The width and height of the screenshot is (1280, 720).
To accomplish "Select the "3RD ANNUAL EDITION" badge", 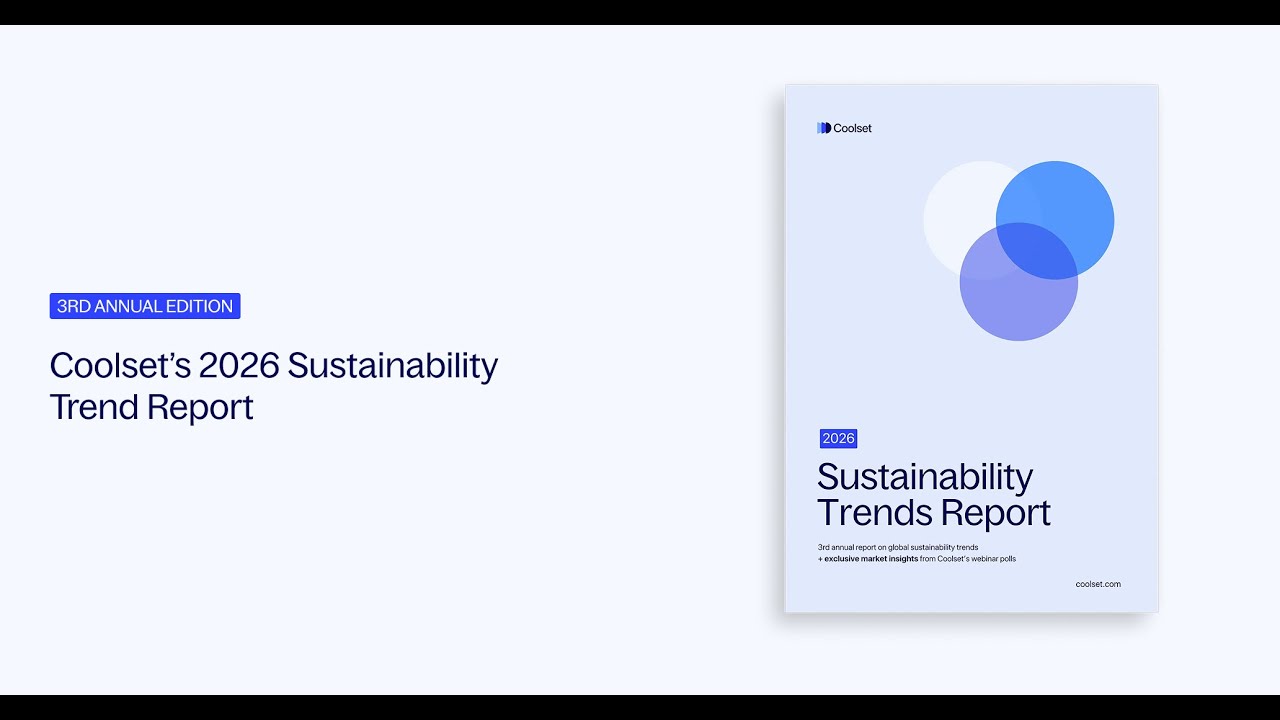I will point(145,306).
